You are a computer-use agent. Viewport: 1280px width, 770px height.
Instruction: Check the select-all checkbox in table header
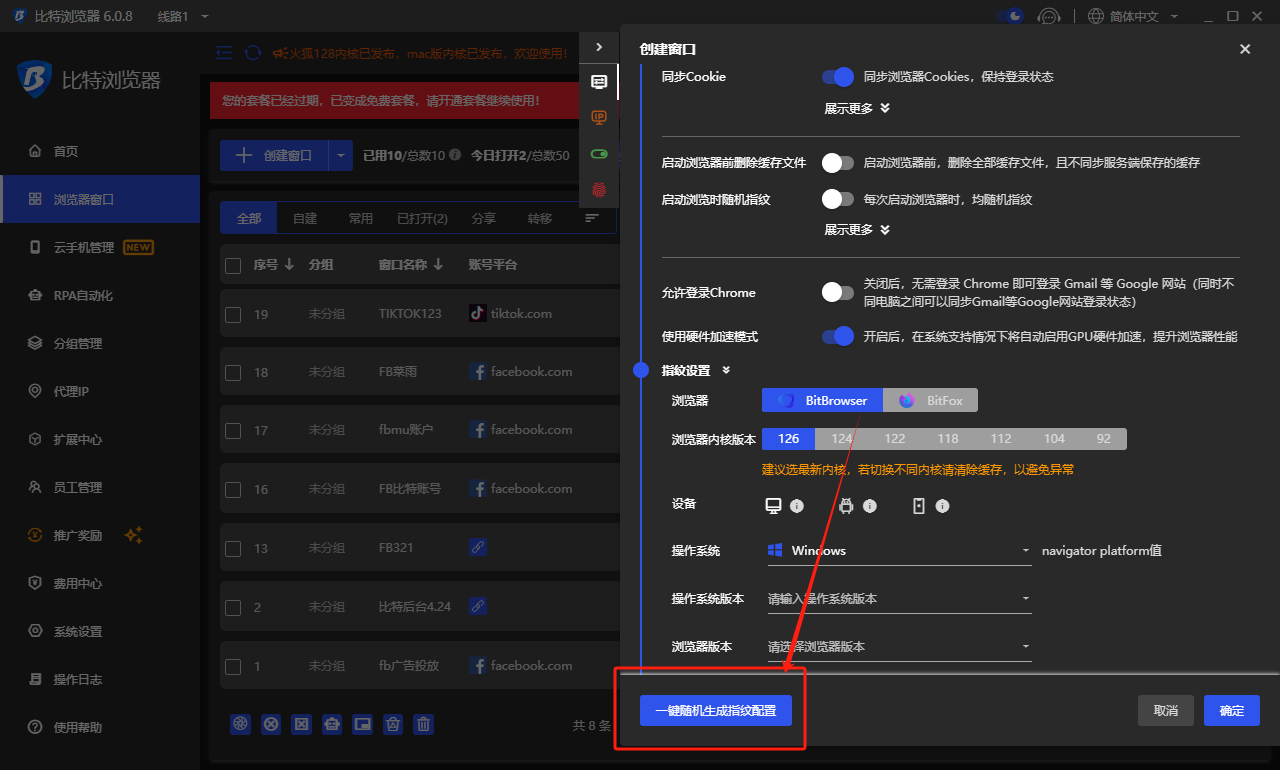233,265
